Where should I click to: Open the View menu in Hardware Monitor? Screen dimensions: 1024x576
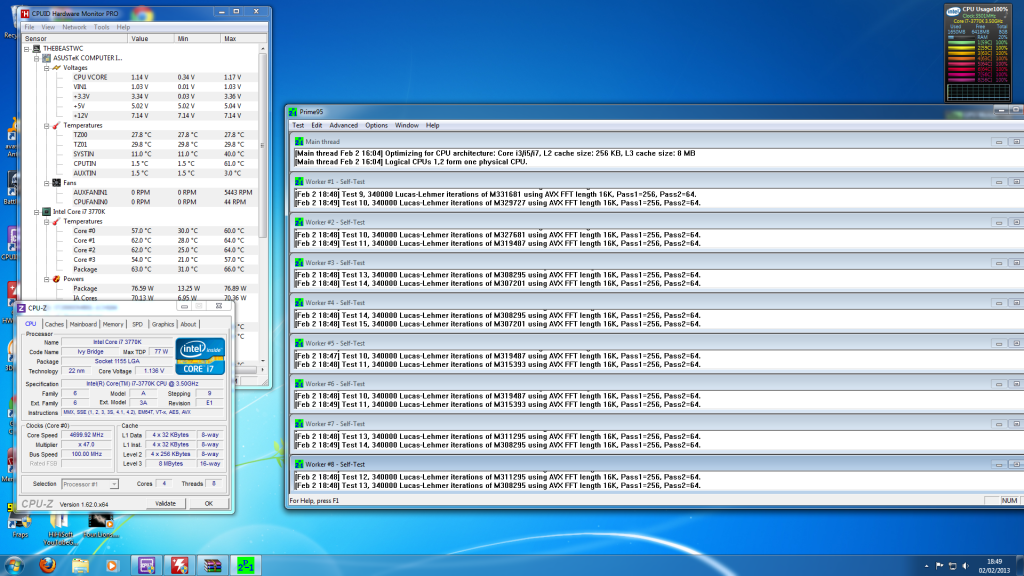(48, 27)
